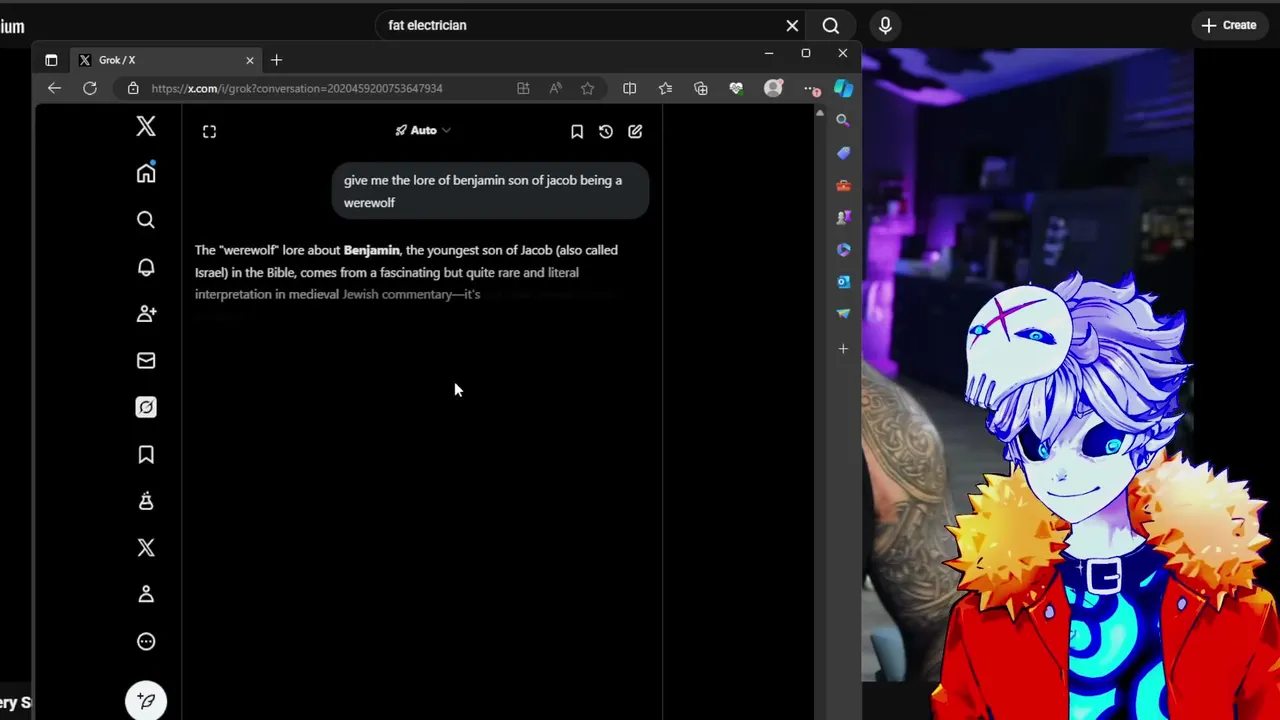Open Edge sidebar Outlook icon
This screenshot has height=720, width=1280.
[x=843, y=282]
